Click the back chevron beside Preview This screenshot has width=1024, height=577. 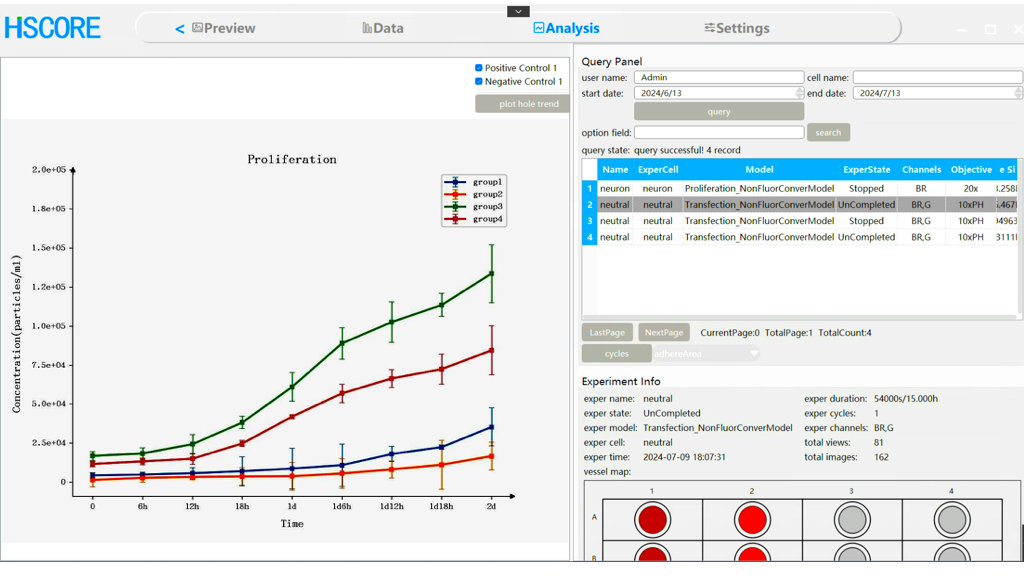(x=180, y=29)
